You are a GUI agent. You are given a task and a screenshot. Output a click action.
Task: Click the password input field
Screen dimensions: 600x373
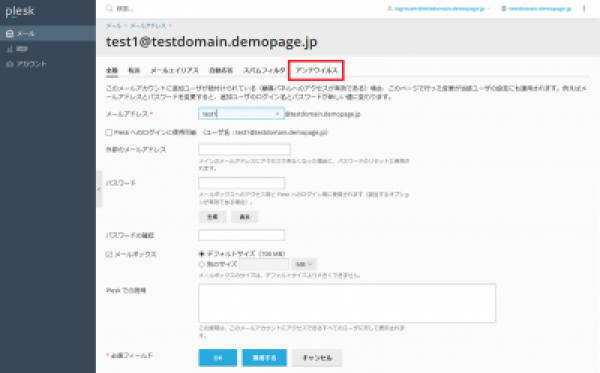pos(241,183)
